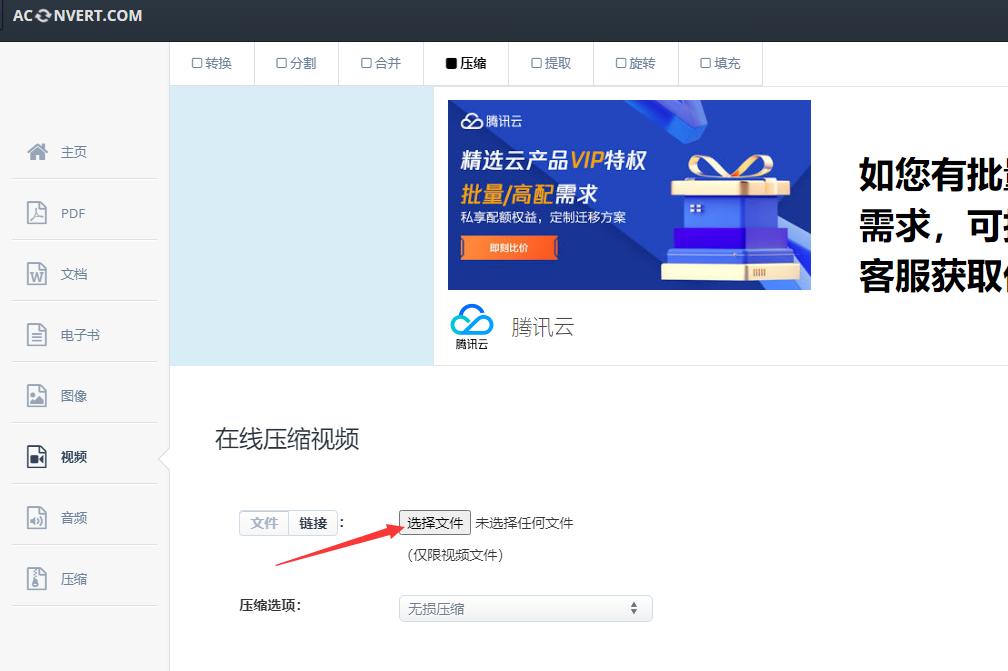Open the 无损压缩 compression options dropdown

click(x=525, y=608)
